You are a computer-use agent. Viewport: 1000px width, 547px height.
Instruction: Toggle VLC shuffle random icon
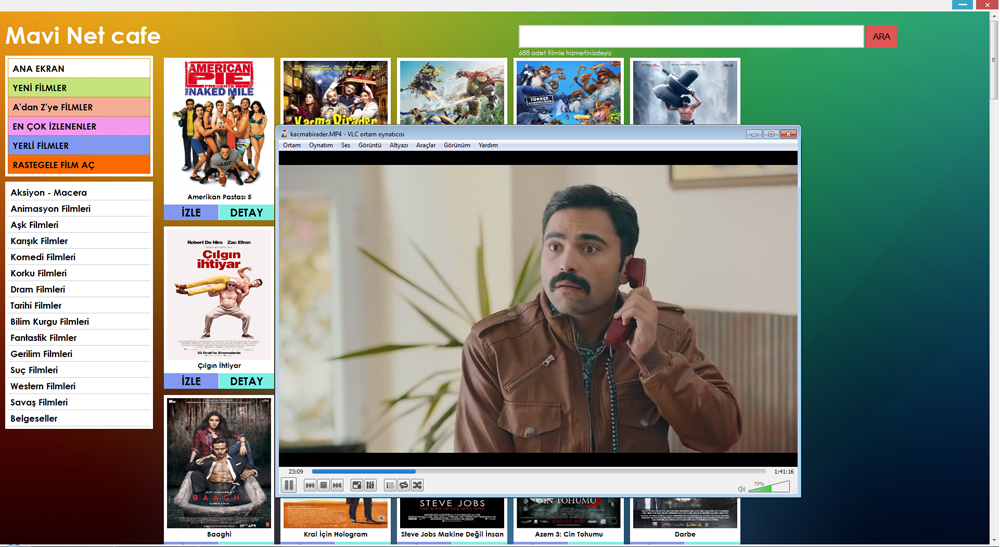(417, 485)
